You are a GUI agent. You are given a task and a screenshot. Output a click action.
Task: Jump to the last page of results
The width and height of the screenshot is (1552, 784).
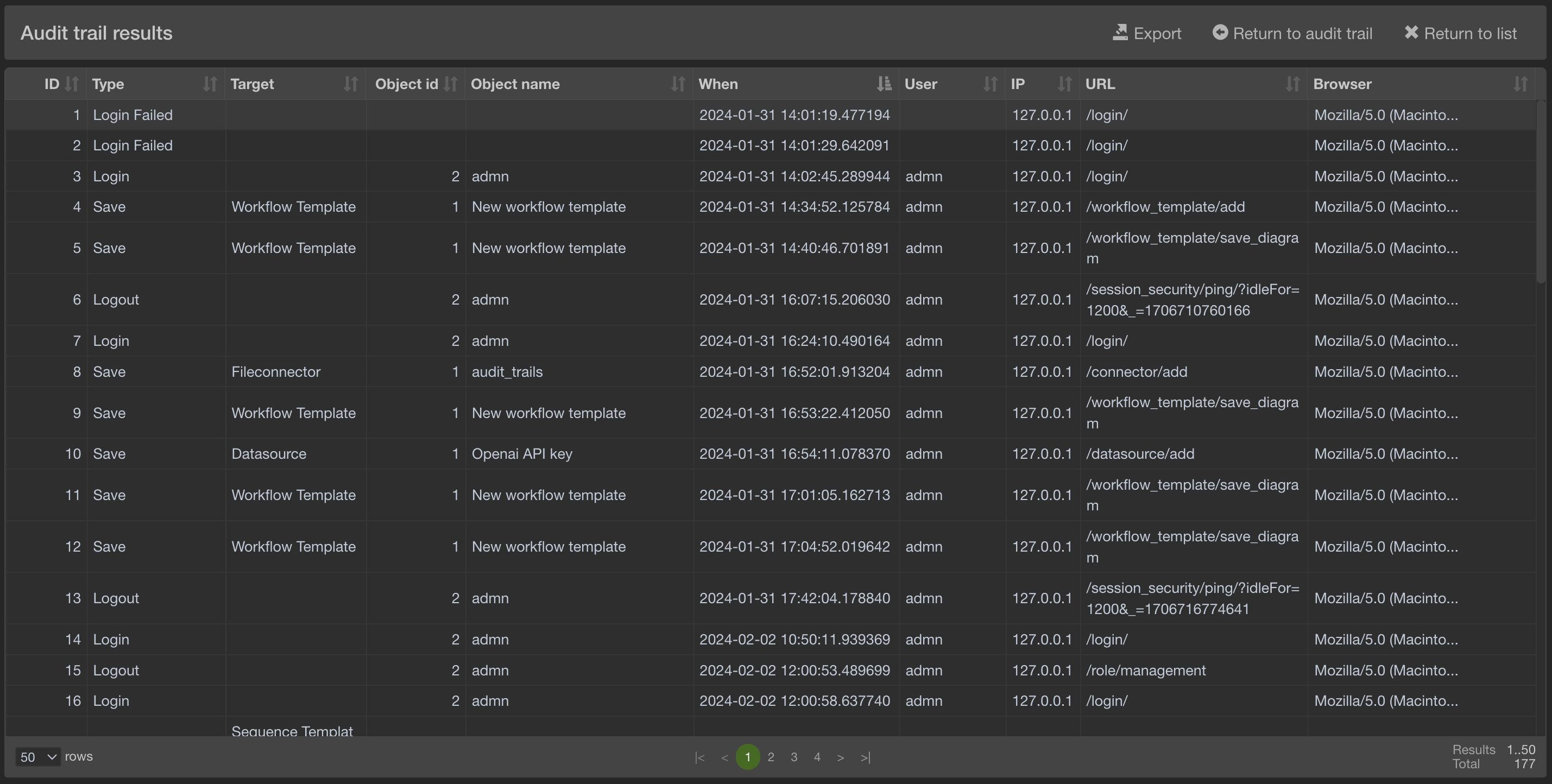point(865,757)
